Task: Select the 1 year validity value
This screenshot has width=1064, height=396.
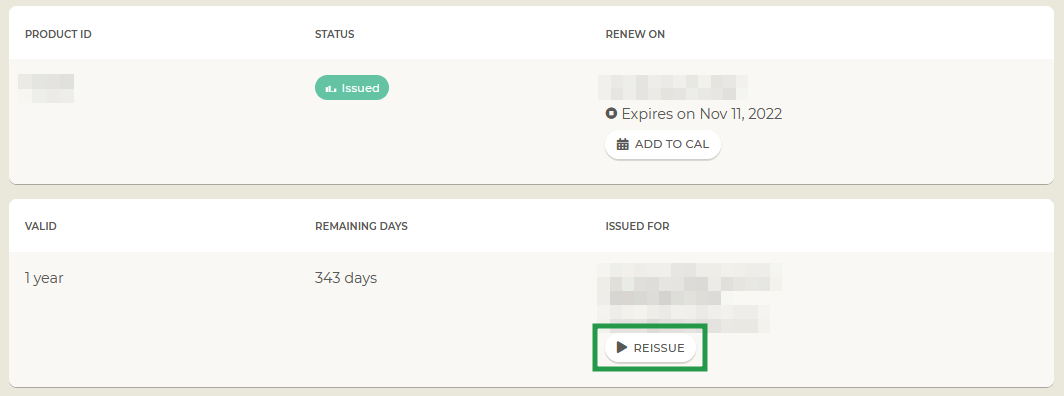Action: tap(44, 278)
